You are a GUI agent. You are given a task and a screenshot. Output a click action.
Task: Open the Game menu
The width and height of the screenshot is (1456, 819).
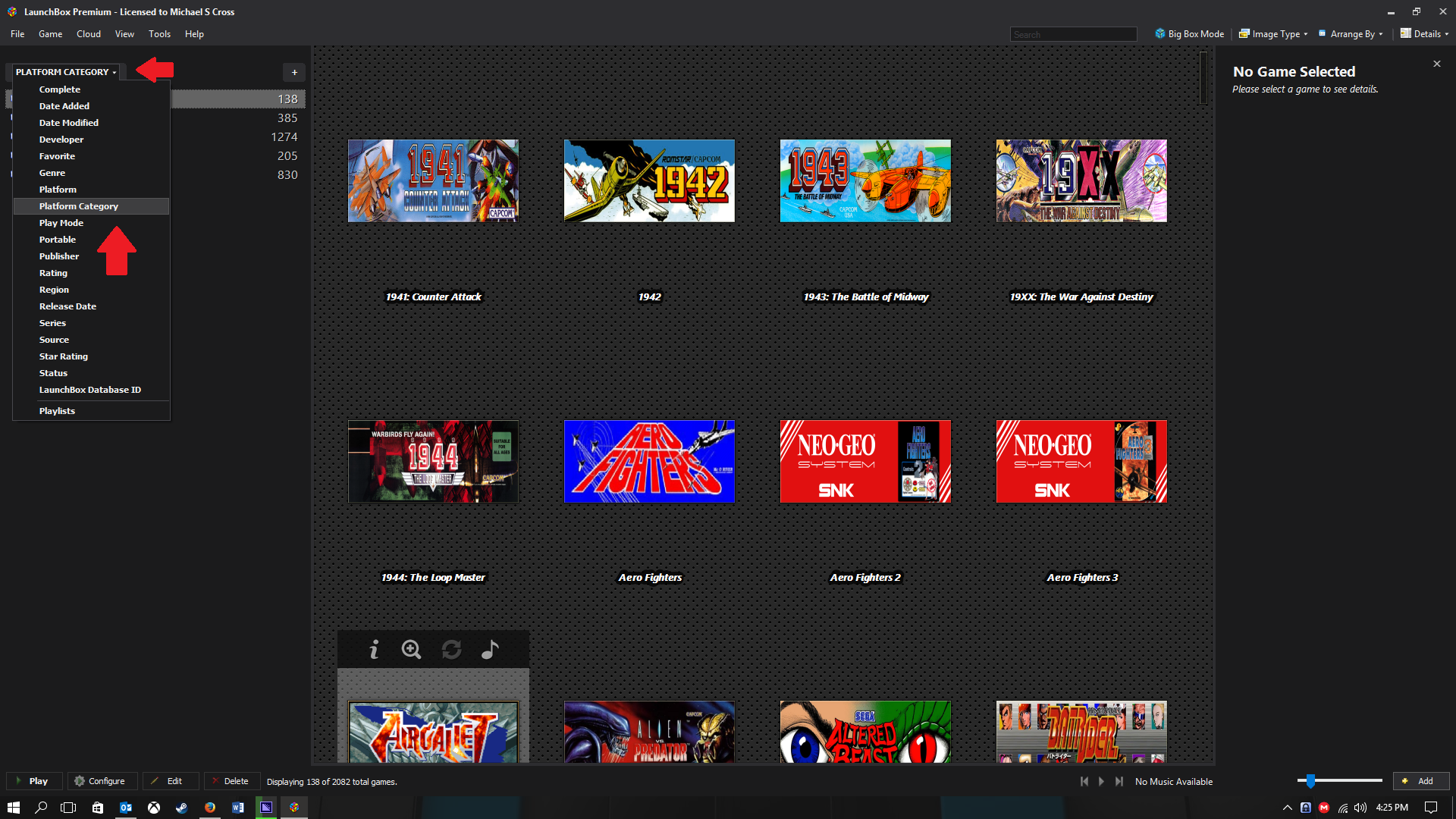50,34
